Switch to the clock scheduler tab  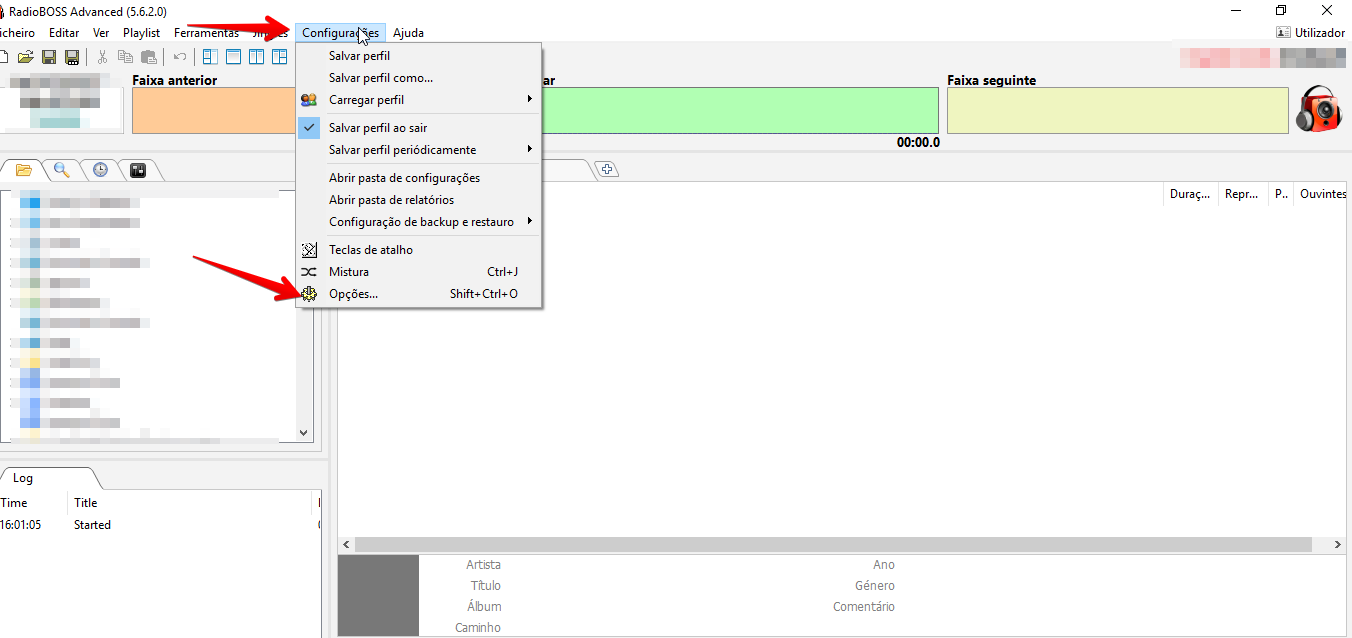100,170
